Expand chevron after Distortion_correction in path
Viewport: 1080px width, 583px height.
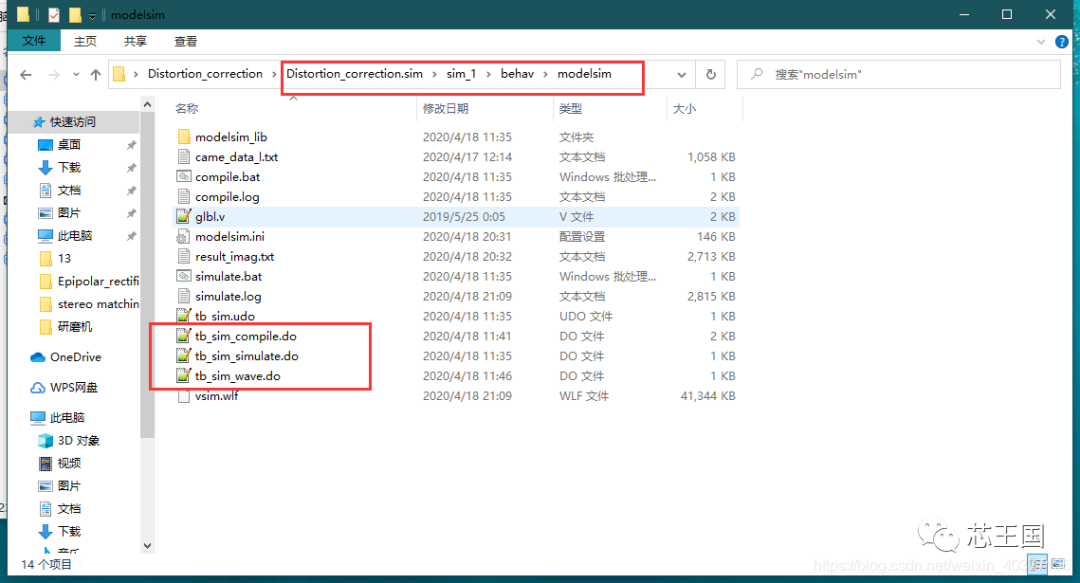(x=274, y=74)
